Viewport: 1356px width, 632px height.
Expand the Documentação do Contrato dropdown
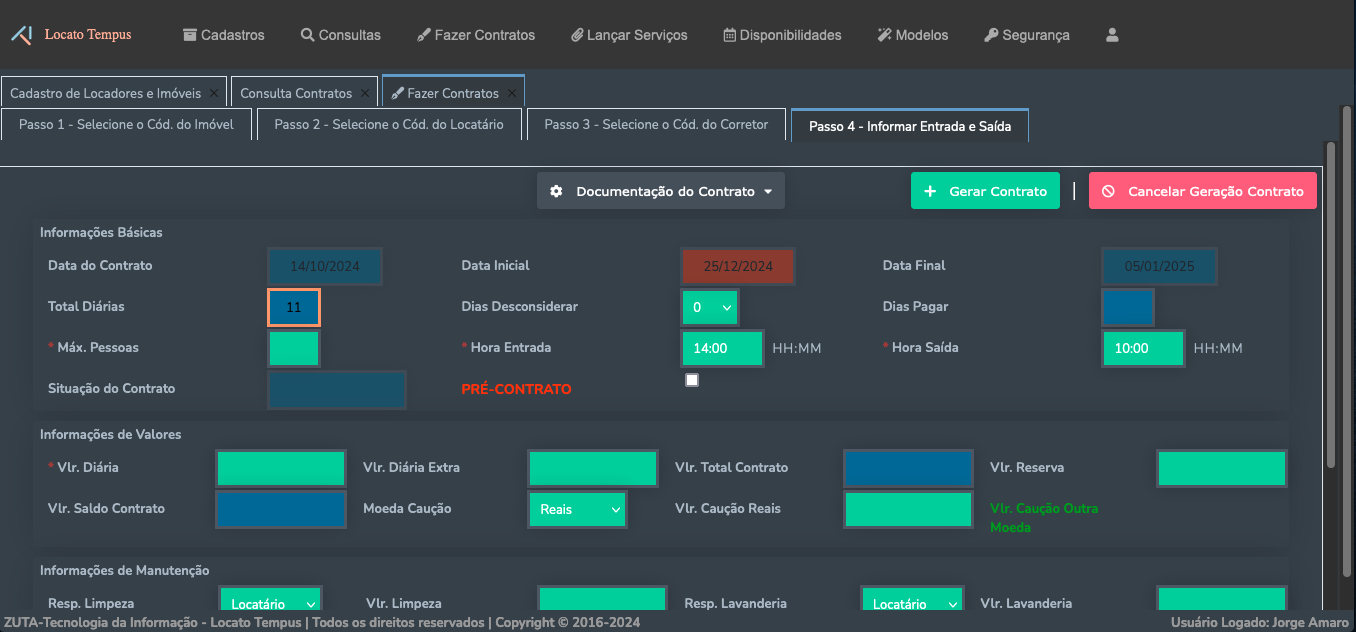(661, 191)
